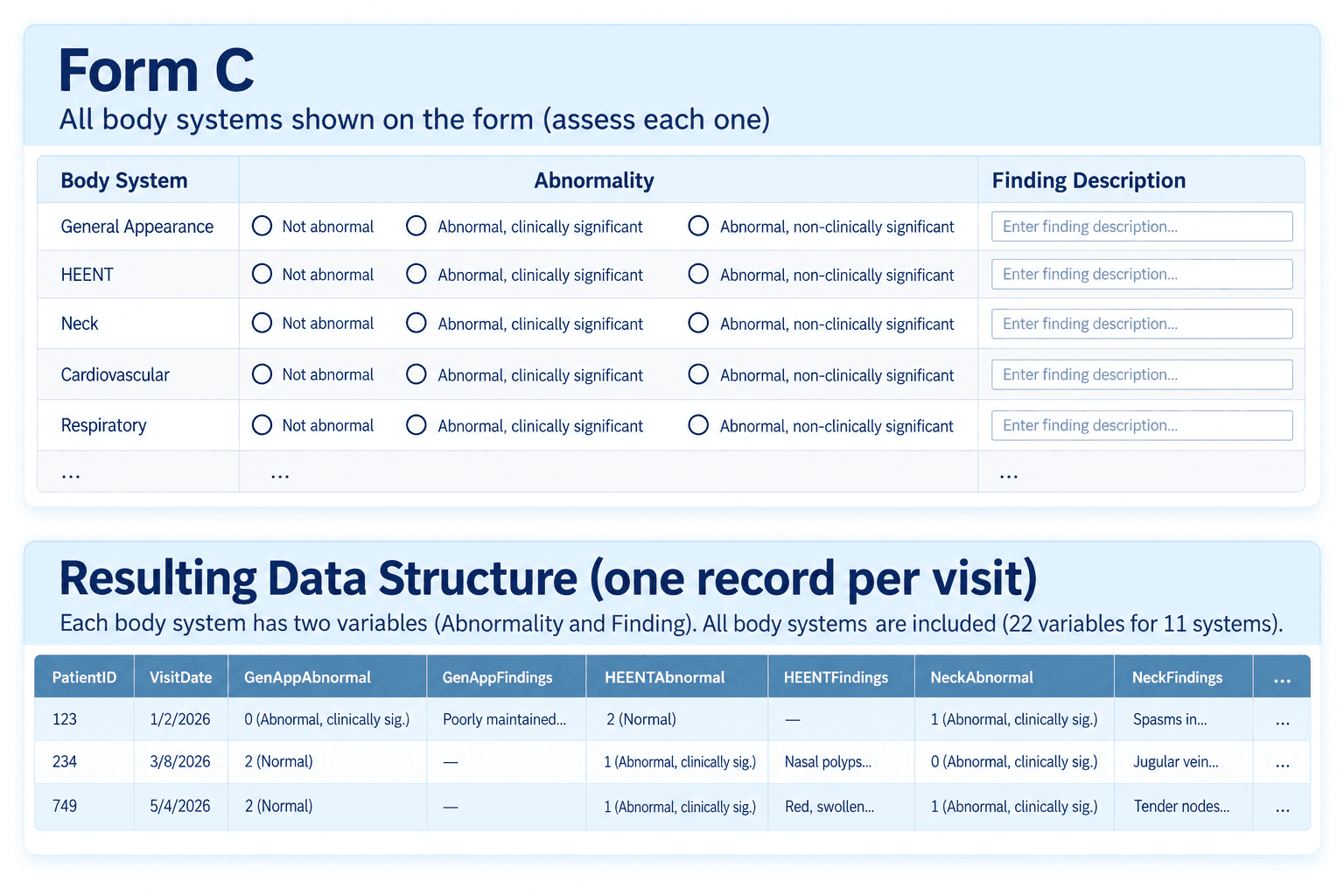Click the Neck finding description box
The width and height of the screenshot is (1344, 896).
click(1142, 324)
